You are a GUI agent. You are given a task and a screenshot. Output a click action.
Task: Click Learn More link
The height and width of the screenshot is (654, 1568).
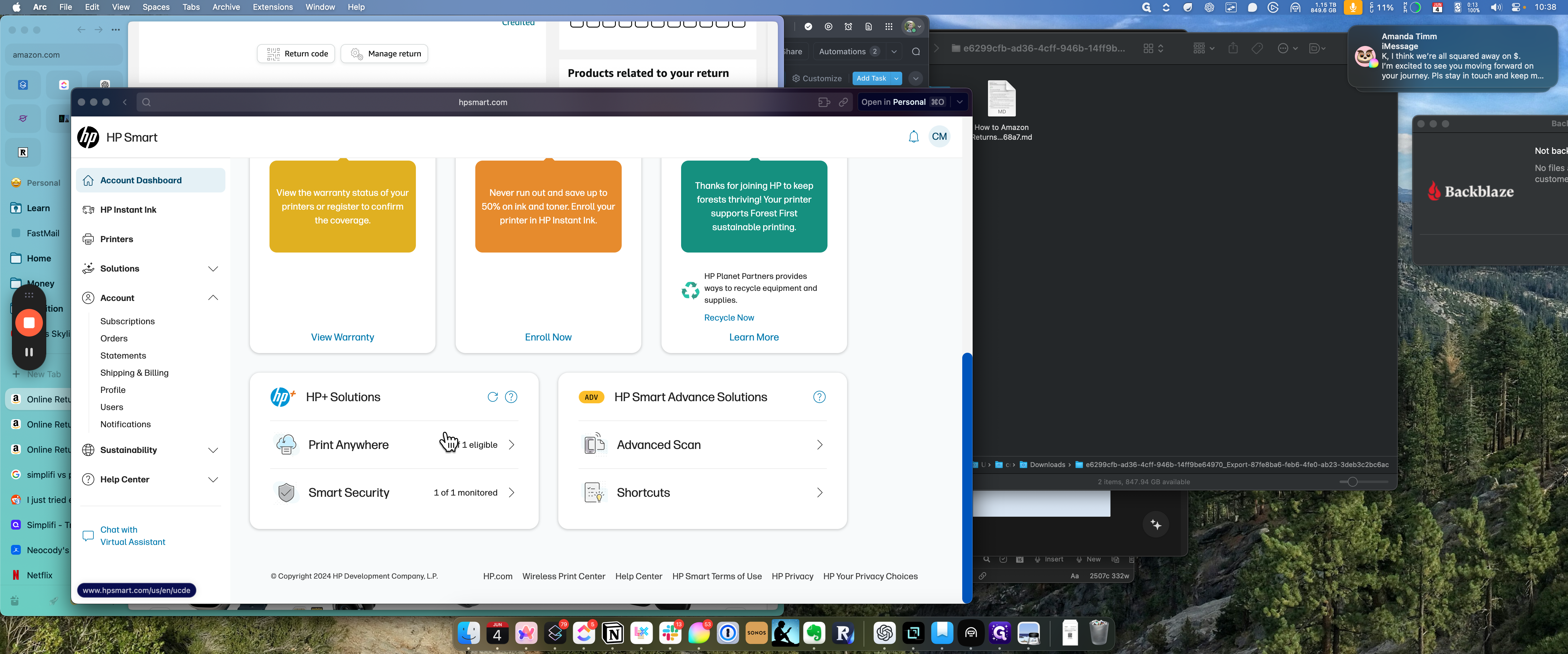[x=754, y=337]
